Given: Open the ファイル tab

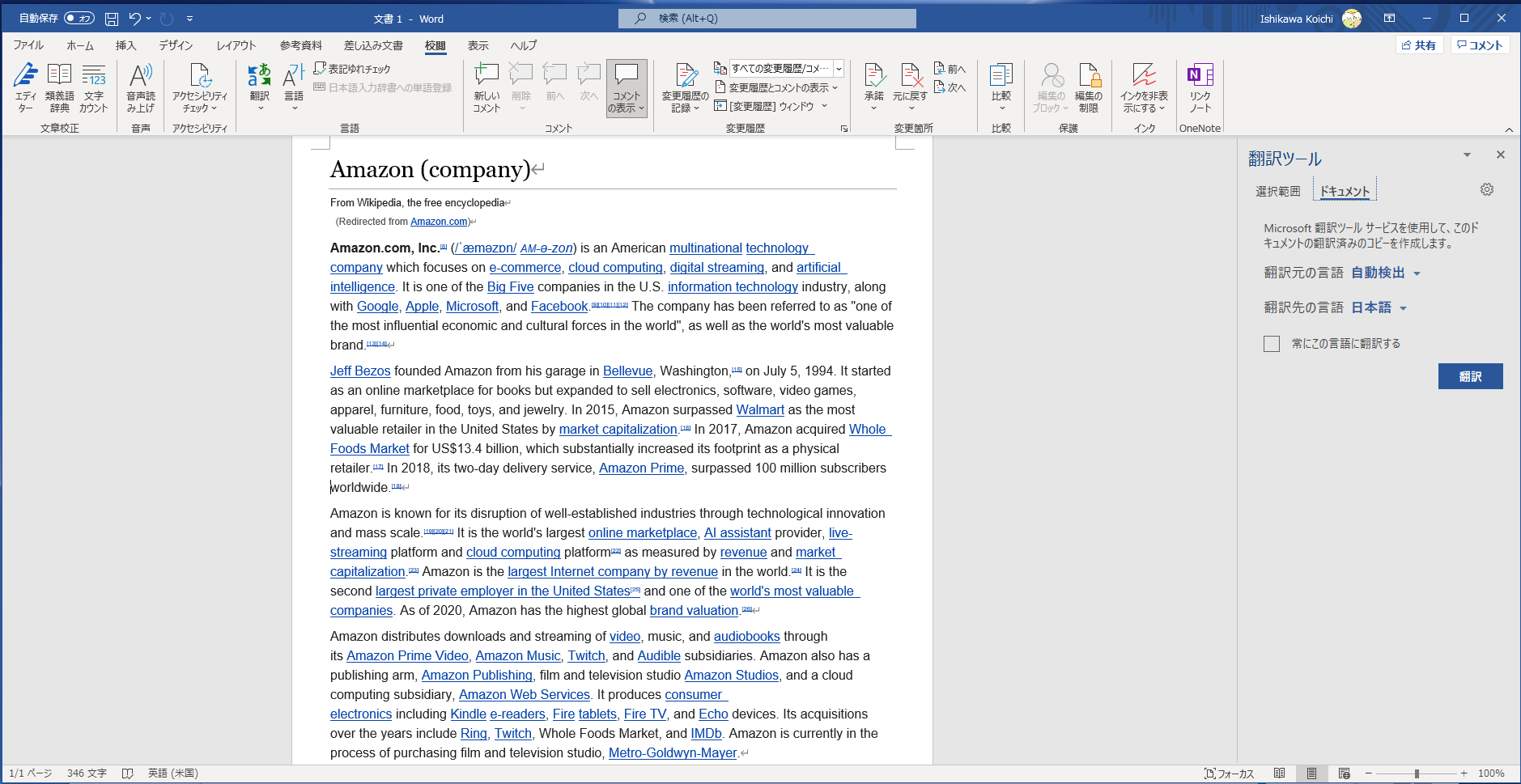Looking at the screenshot, I should tap(28, 45).
